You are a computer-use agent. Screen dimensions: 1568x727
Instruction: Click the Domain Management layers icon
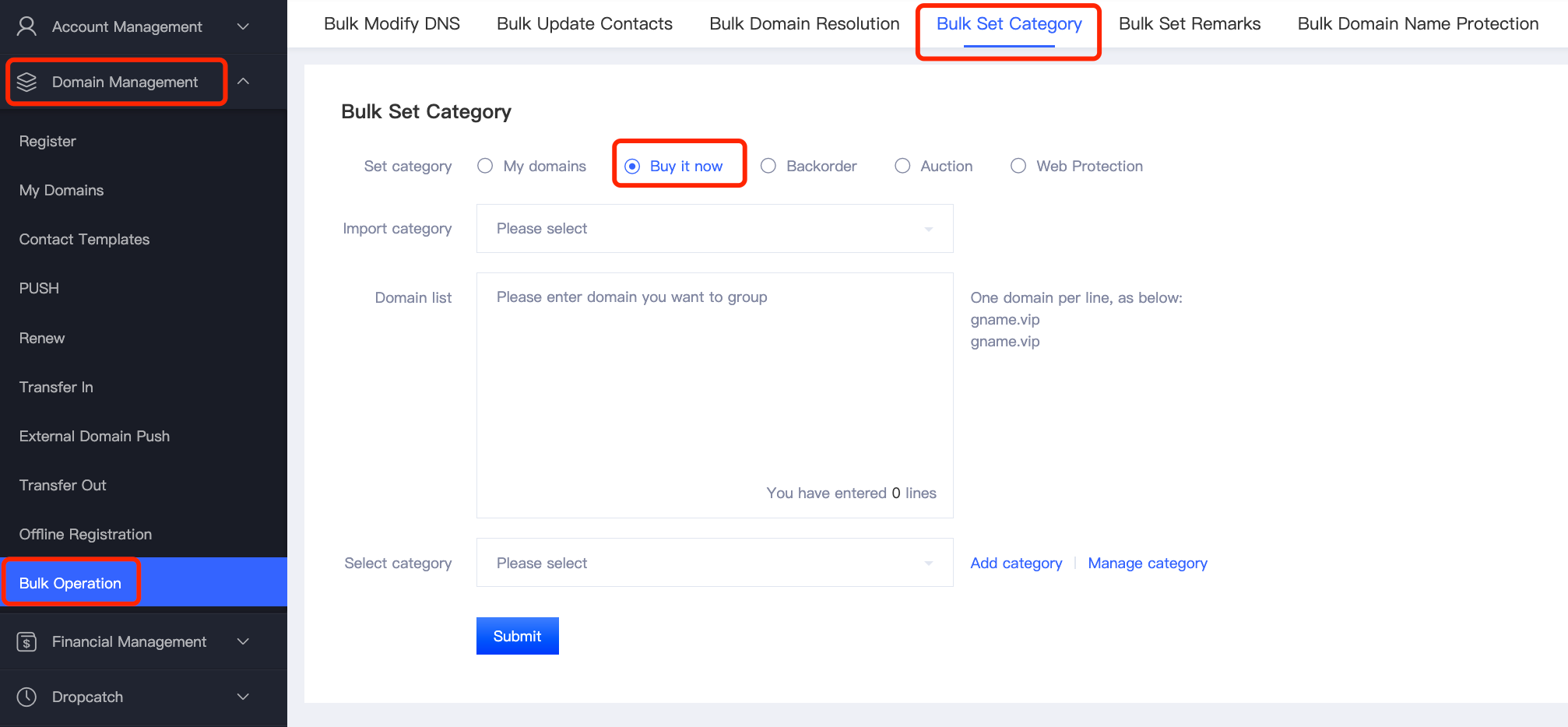[26, 82]
